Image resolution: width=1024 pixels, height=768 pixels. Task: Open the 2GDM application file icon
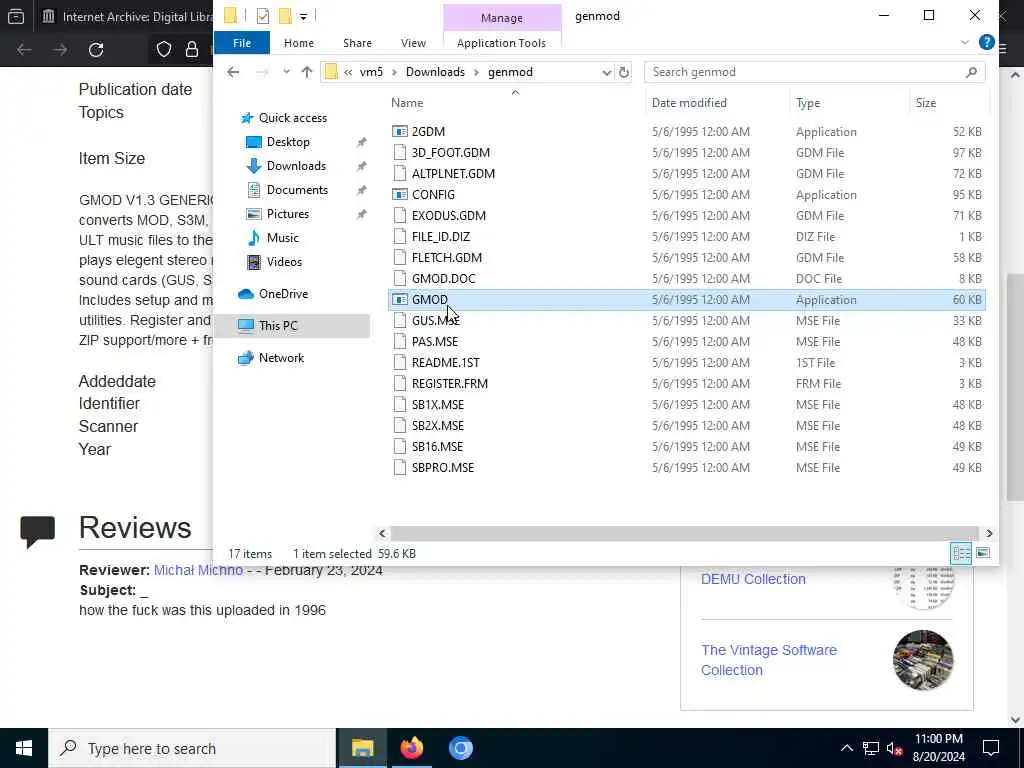tap(400, 131)
